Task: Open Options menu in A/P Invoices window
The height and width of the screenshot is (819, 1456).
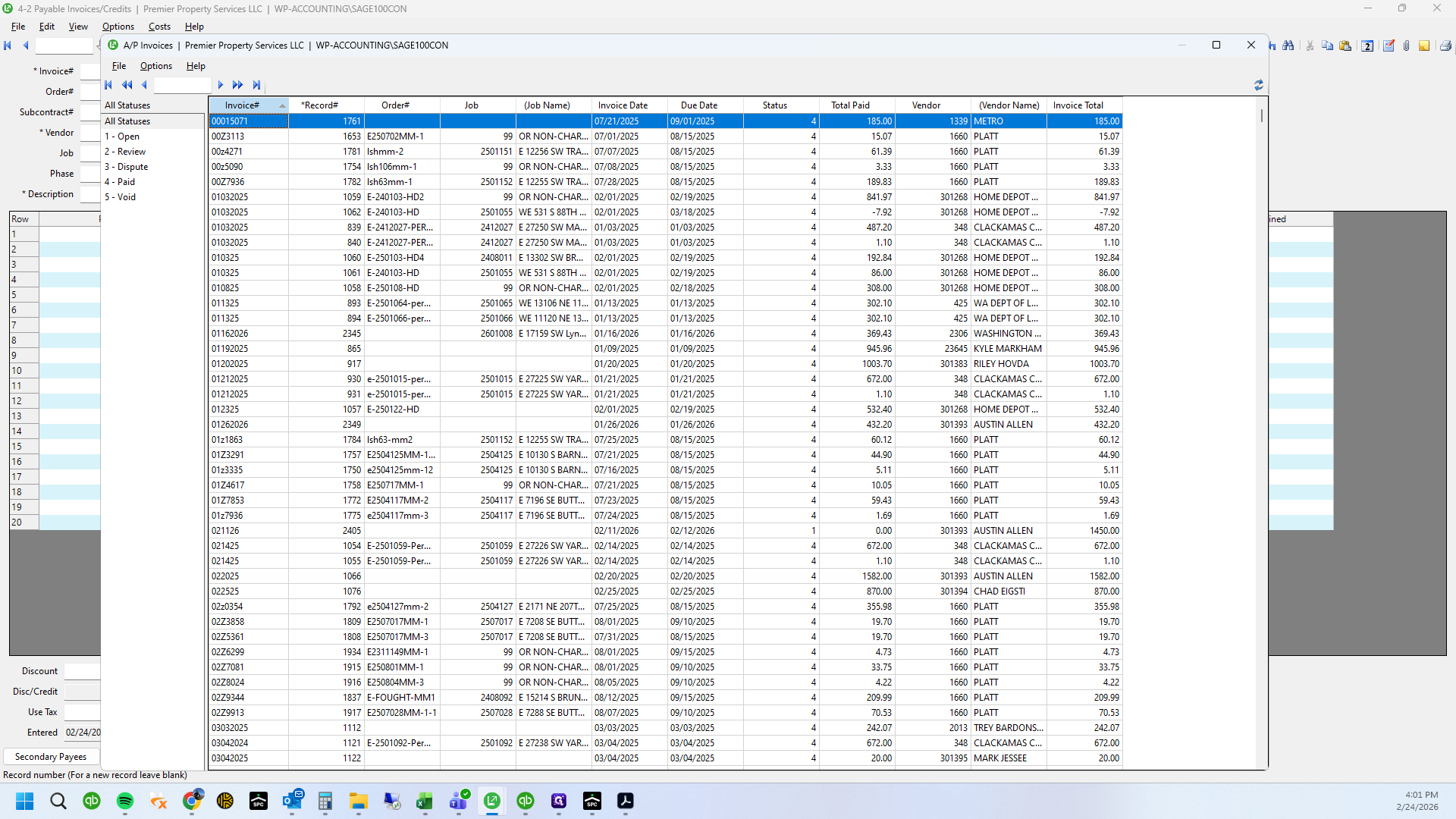Action: 155,66
